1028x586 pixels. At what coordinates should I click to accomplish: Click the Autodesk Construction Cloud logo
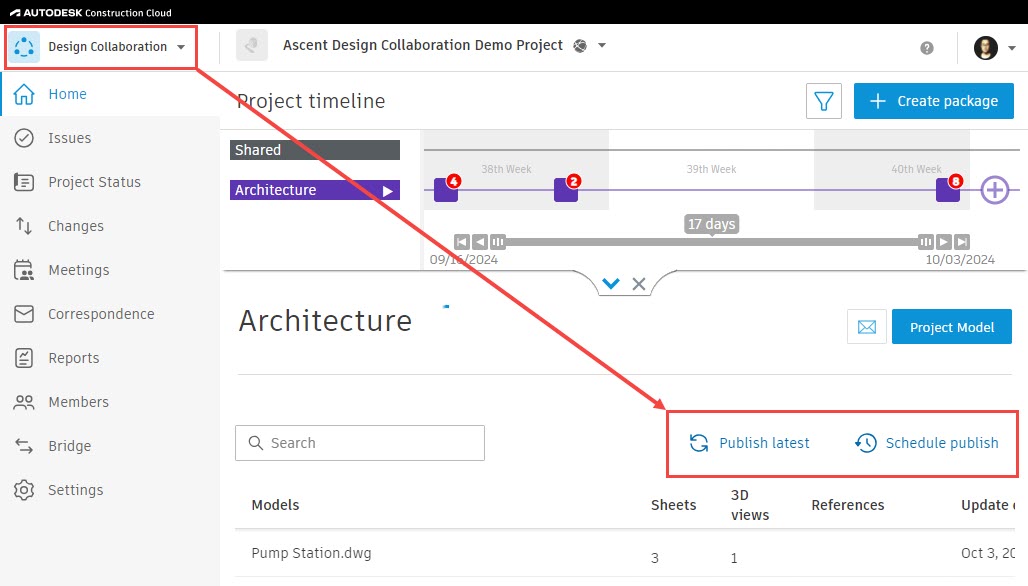point(90,12)
